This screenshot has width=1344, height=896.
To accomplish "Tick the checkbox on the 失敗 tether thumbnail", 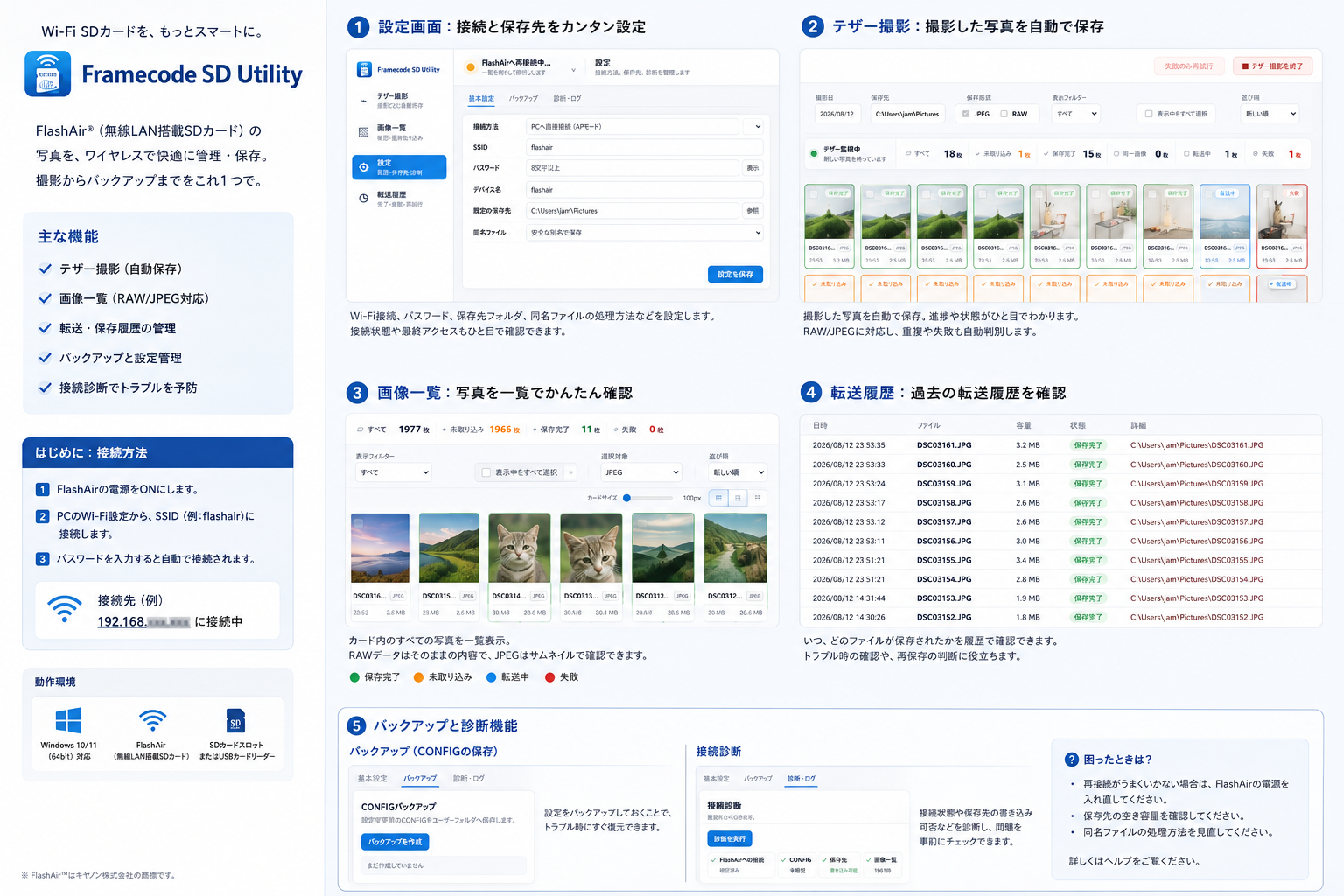I will pyautogui.click(x=1267, y=194).
